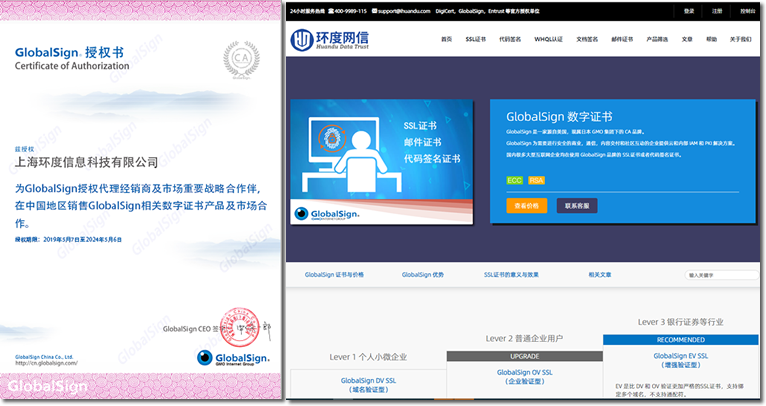Screen dimensions: 766x406
Task: Go to the 首页 home menu item
Action: pyautogui.click(x=447, y=39)
